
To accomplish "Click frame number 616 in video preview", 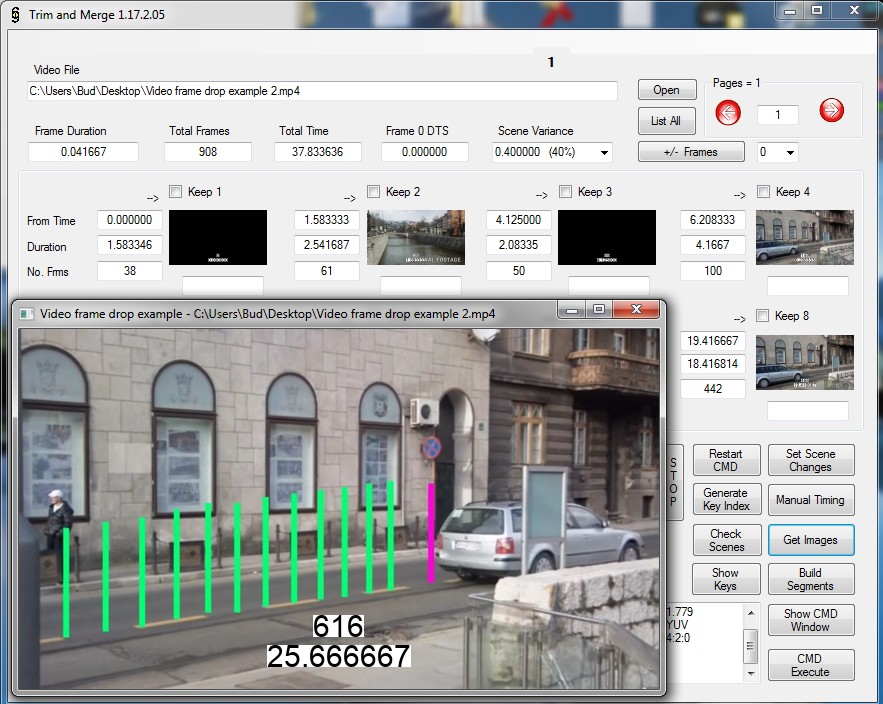I will point(338,626).
